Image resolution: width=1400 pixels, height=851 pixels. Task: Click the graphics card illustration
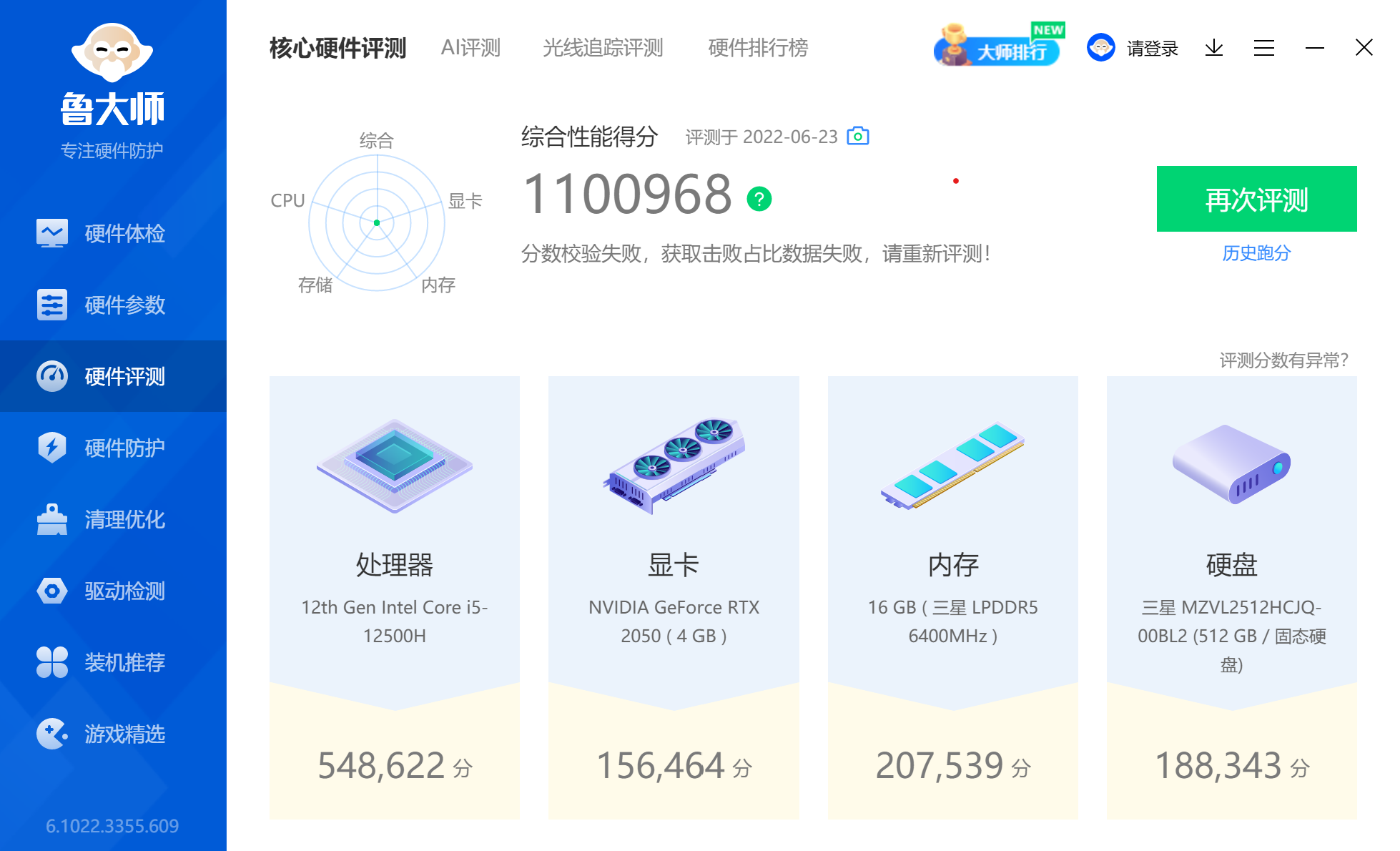pos(674,466)
